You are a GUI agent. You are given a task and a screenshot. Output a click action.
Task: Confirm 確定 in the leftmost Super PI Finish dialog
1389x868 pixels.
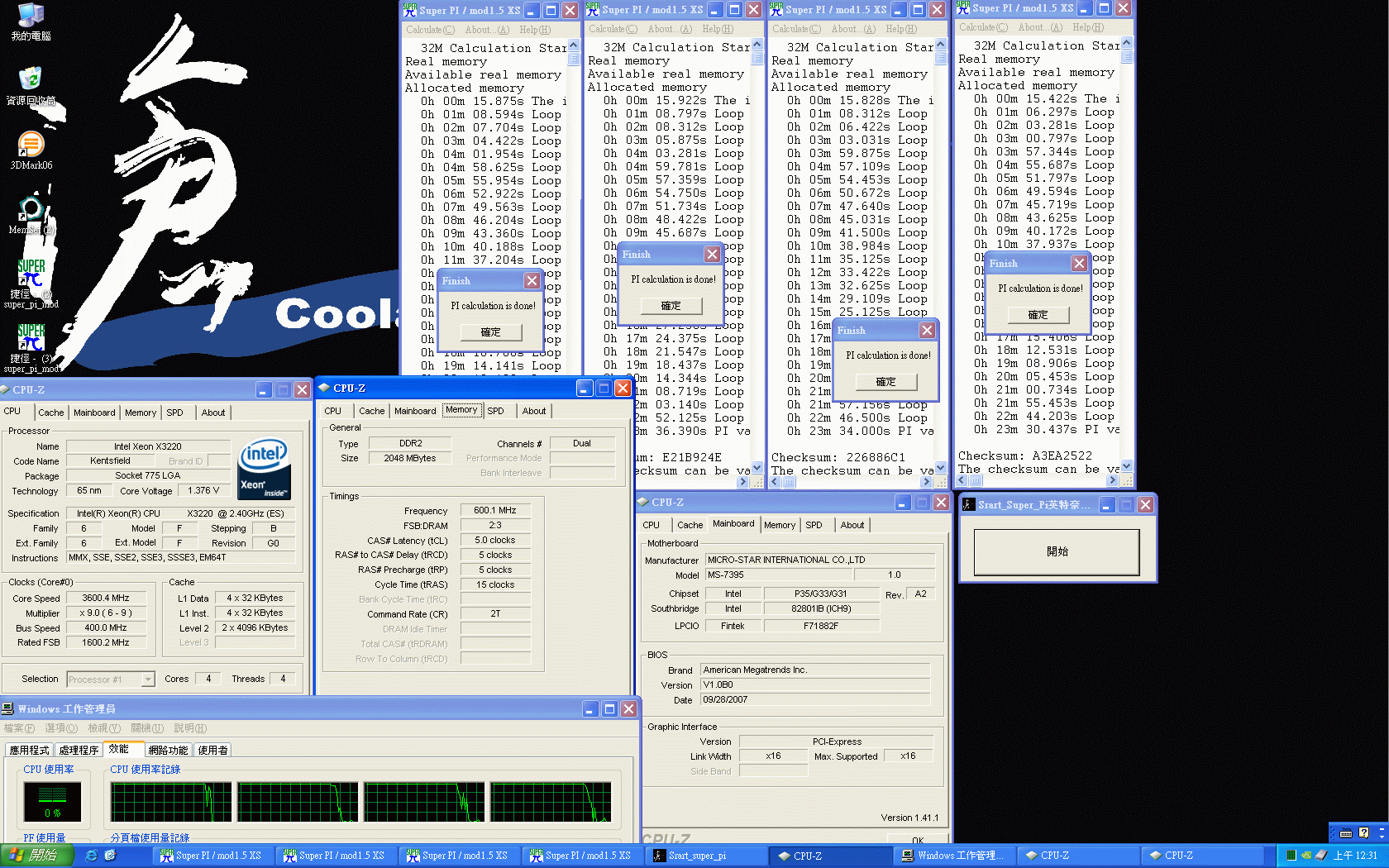pyautogui.click(x=491, y=332)
